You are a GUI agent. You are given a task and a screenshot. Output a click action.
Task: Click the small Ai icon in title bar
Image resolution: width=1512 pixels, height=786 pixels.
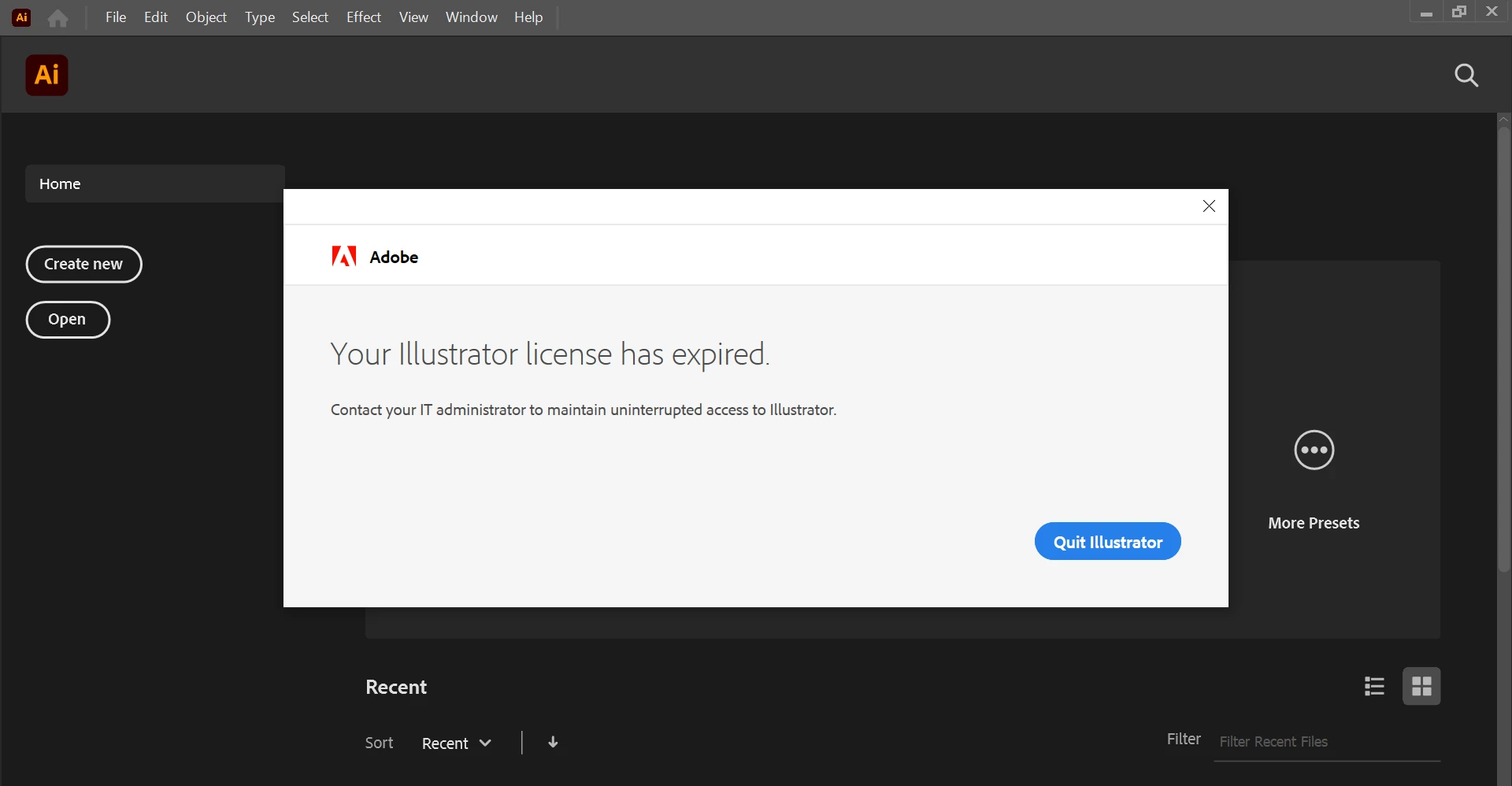[22, 17]
